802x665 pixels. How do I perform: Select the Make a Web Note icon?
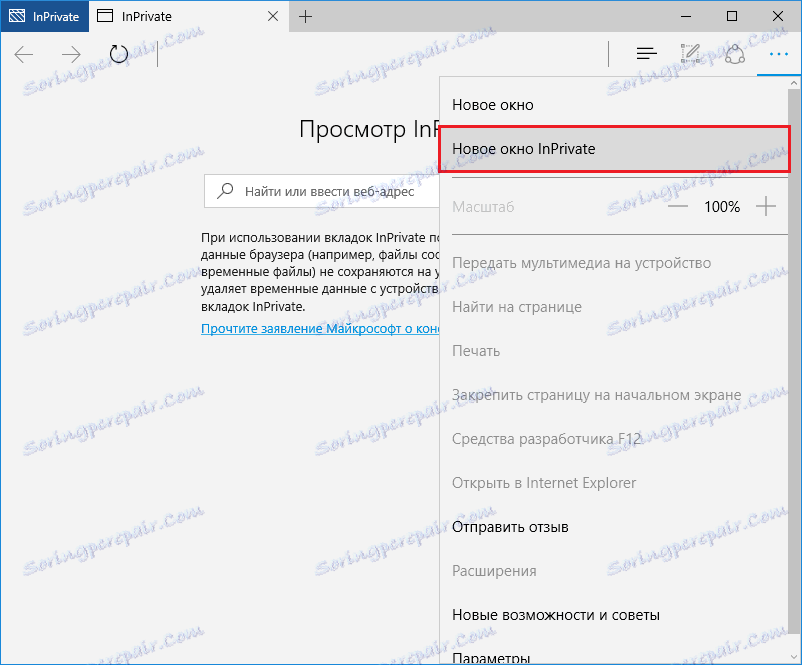(690, 54)
